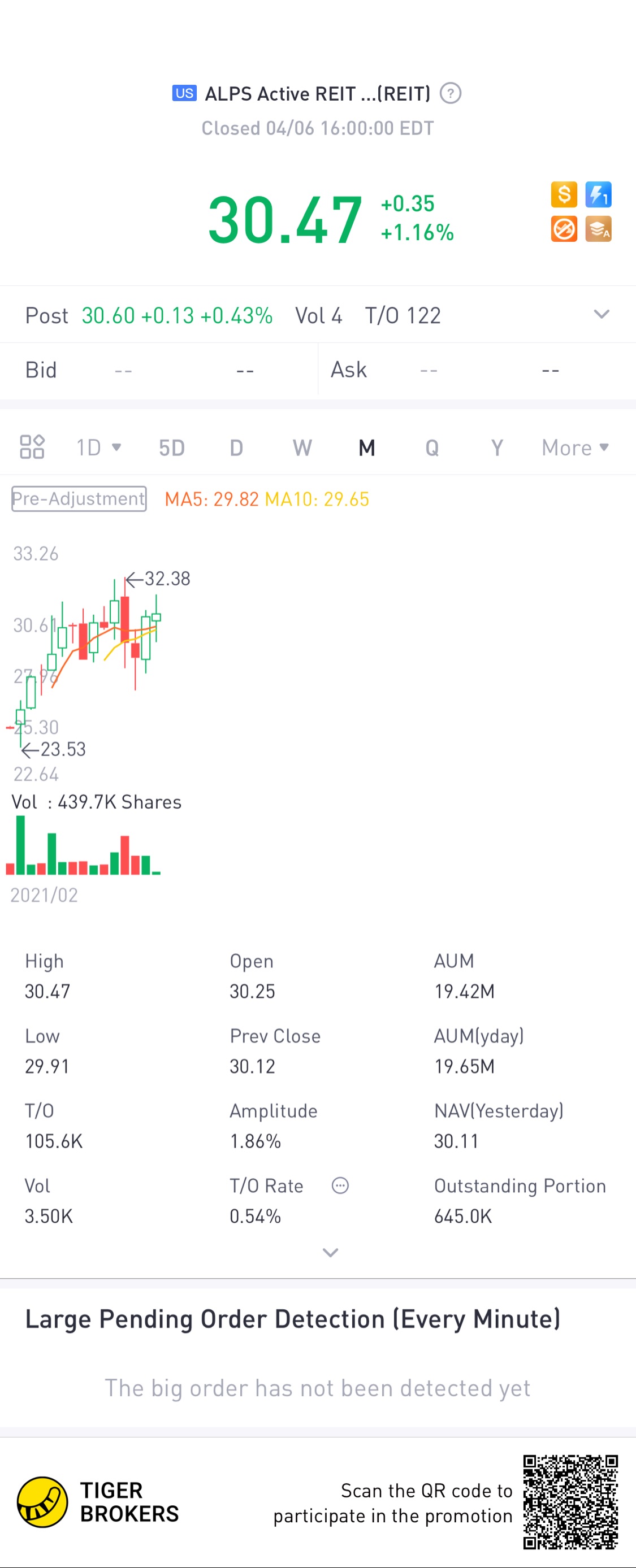Viewport: 636px width, 1568px height.
Task: Expand the post-market details chevron
Action: (602, 315)
